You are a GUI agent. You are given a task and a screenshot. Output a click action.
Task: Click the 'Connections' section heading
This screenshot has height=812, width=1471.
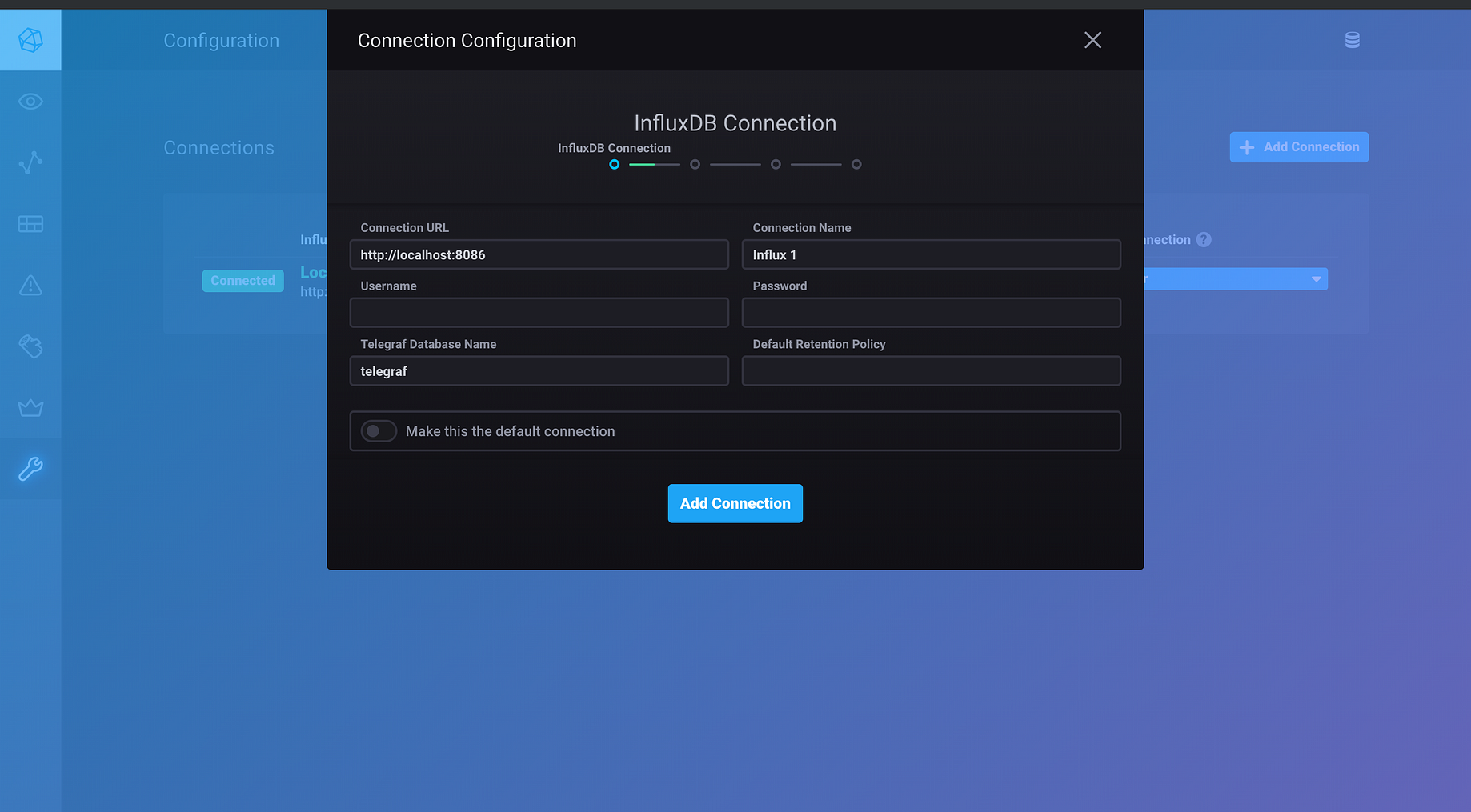pos(219,148)
